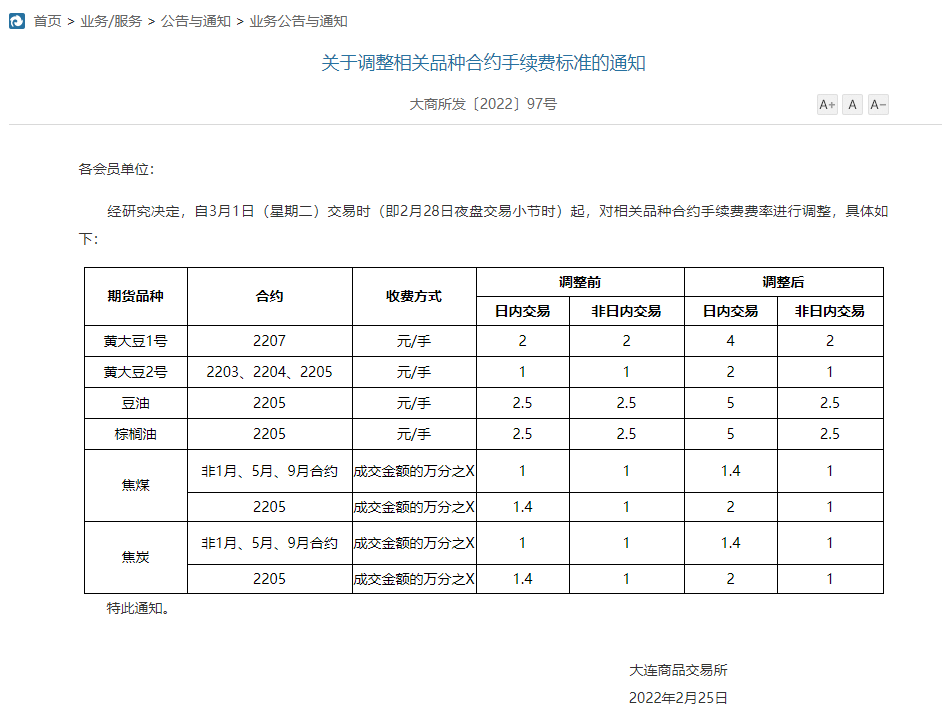Click the 焦煤 product cell
The image size is (942, 711).
click(x=135, y=485)
